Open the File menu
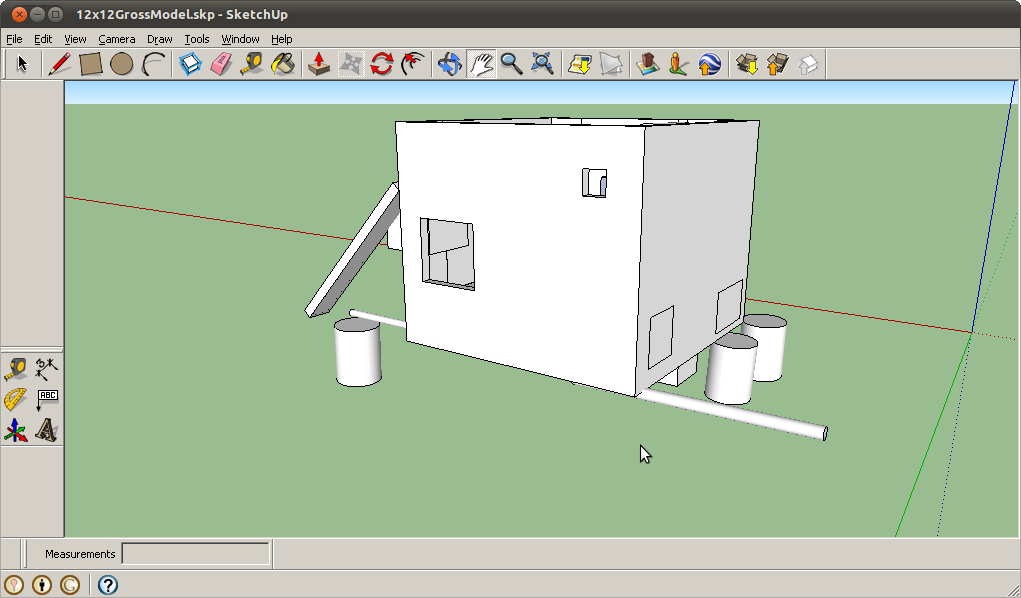 (14, 39)
